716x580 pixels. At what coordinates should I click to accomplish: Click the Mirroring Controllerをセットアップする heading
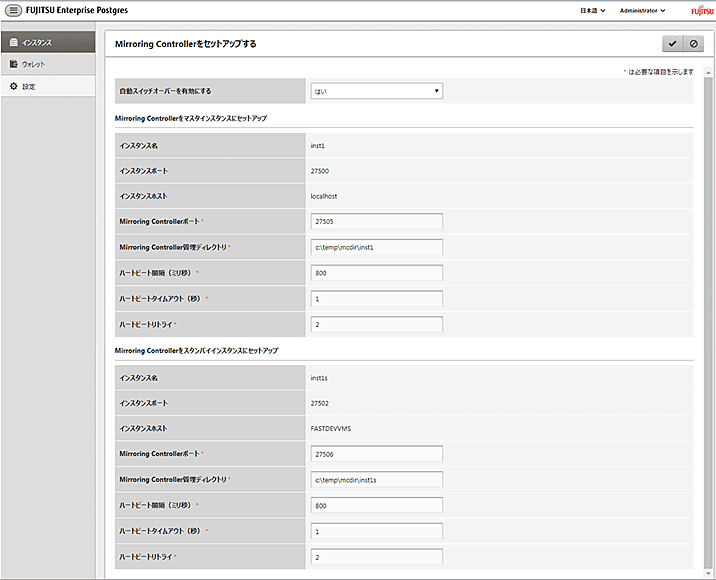point(185,44)
